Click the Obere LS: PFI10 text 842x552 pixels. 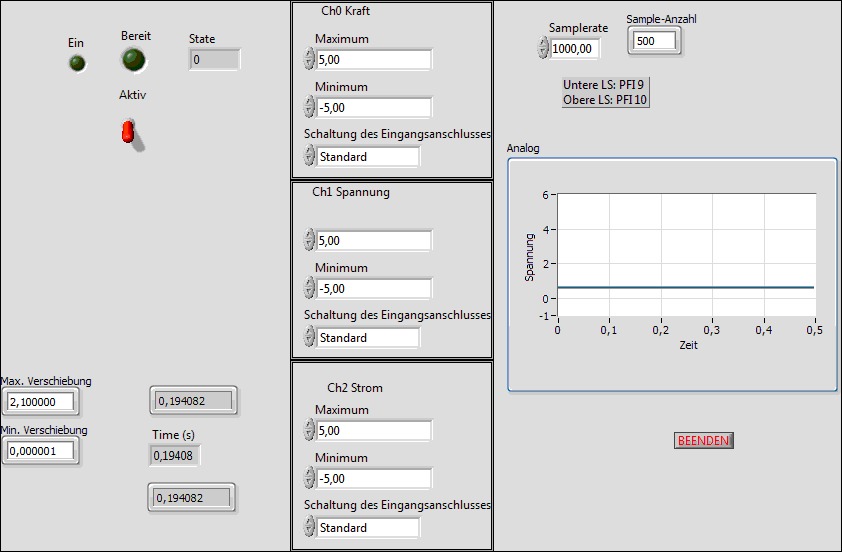pos(605,100)
